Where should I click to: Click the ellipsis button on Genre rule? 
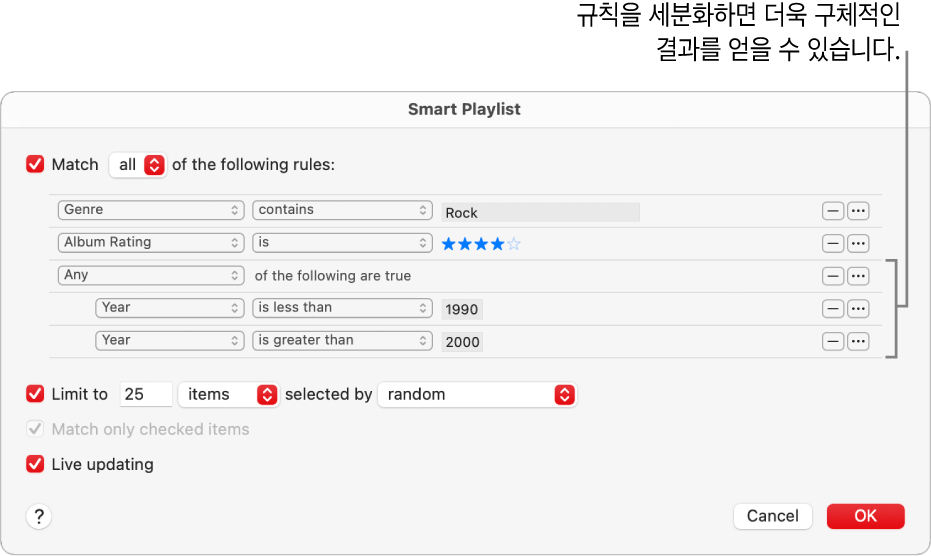(x=858, y=211)
